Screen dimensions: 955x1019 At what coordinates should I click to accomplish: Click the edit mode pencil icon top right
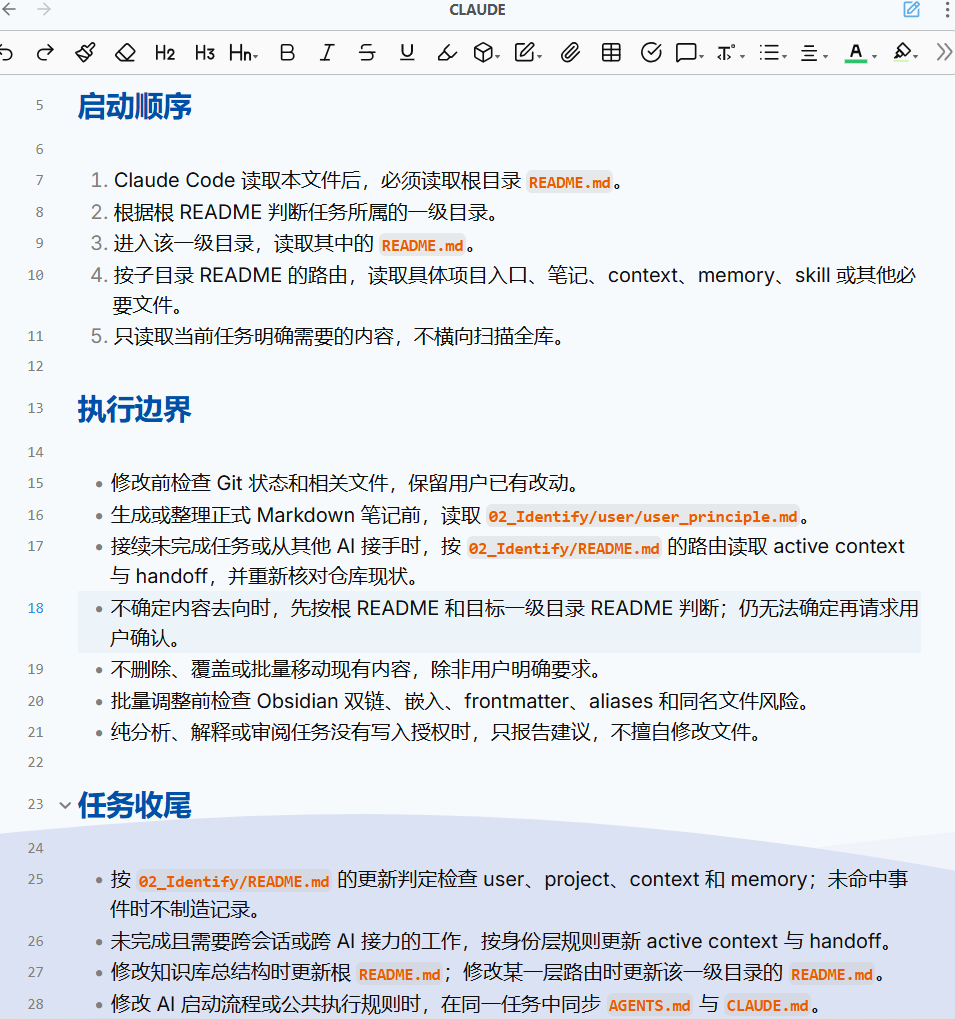pos(911,10)
